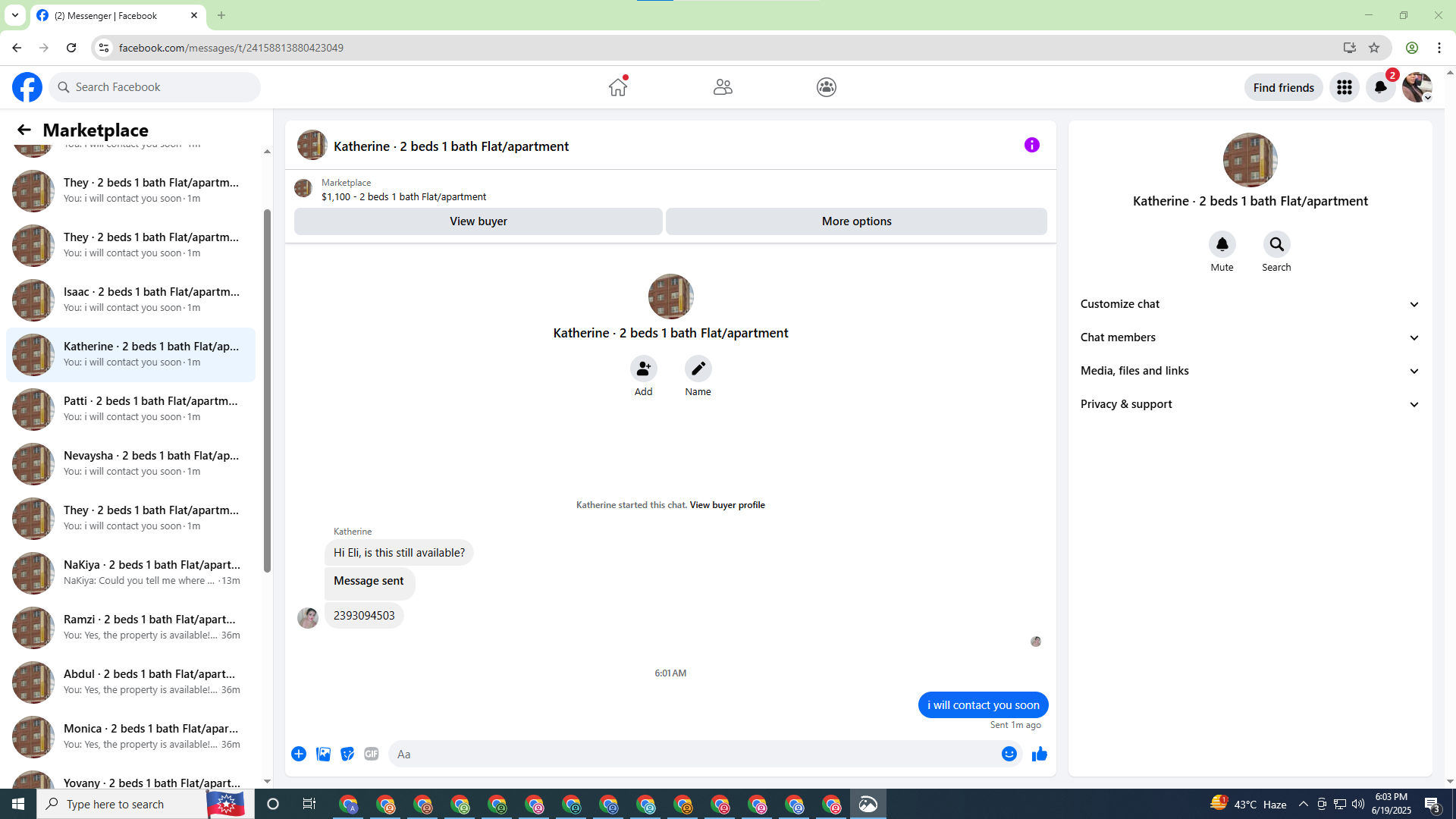Open the Friends icon in top navigation
The width and height of the screenshot is (1456, 819).
[x=723, y=87]
